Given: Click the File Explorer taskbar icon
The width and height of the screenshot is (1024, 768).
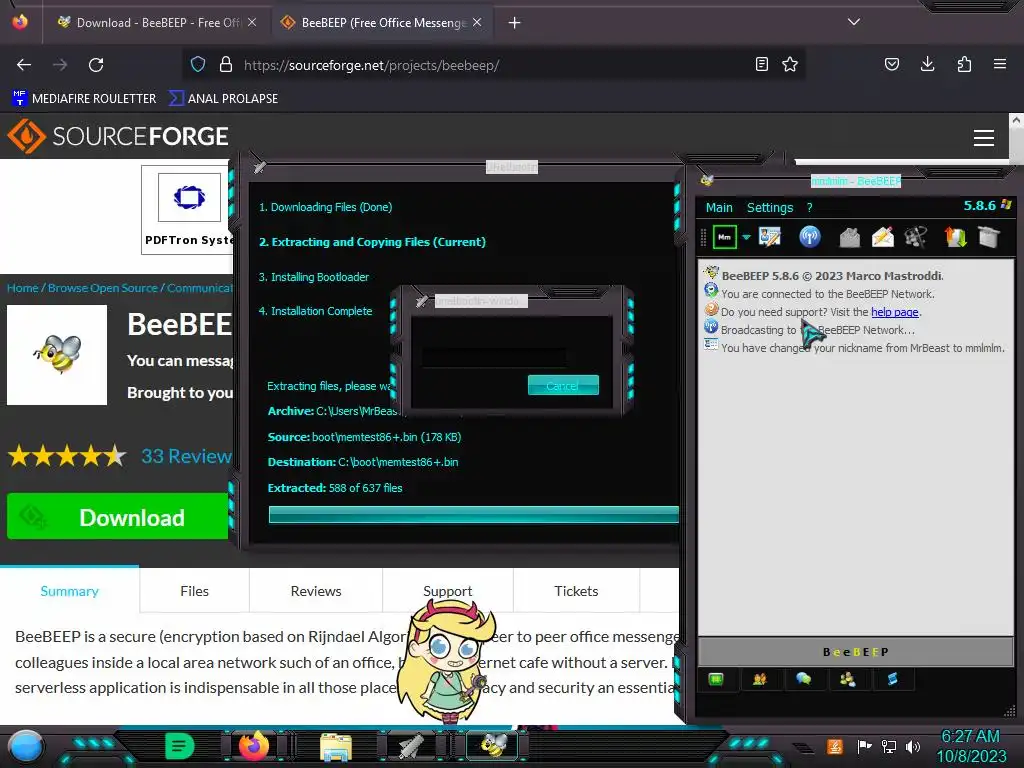Looking at the screenshot, I should point(336,746).
